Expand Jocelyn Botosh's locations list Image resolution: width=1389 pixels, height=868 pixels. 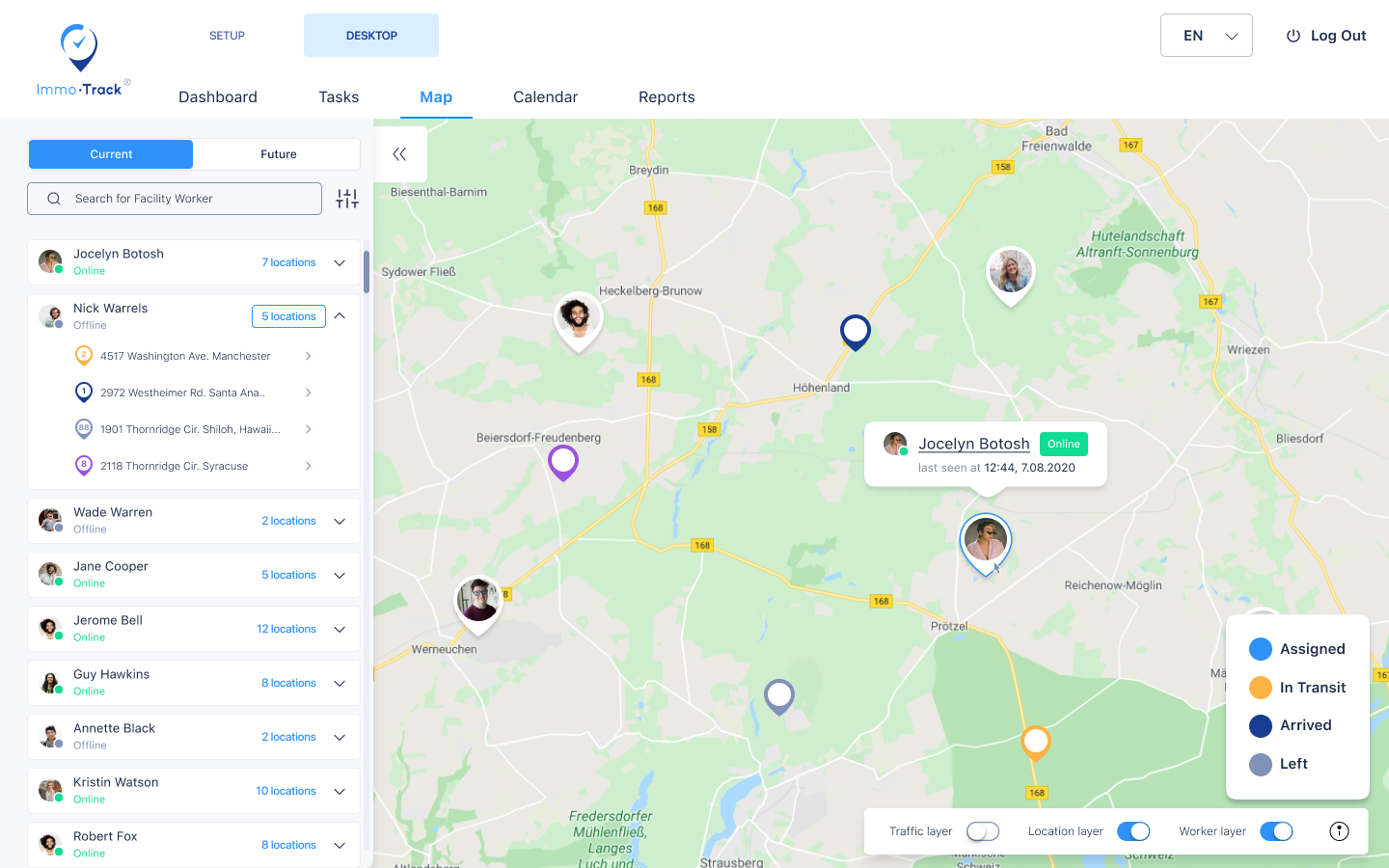(340, 263)
